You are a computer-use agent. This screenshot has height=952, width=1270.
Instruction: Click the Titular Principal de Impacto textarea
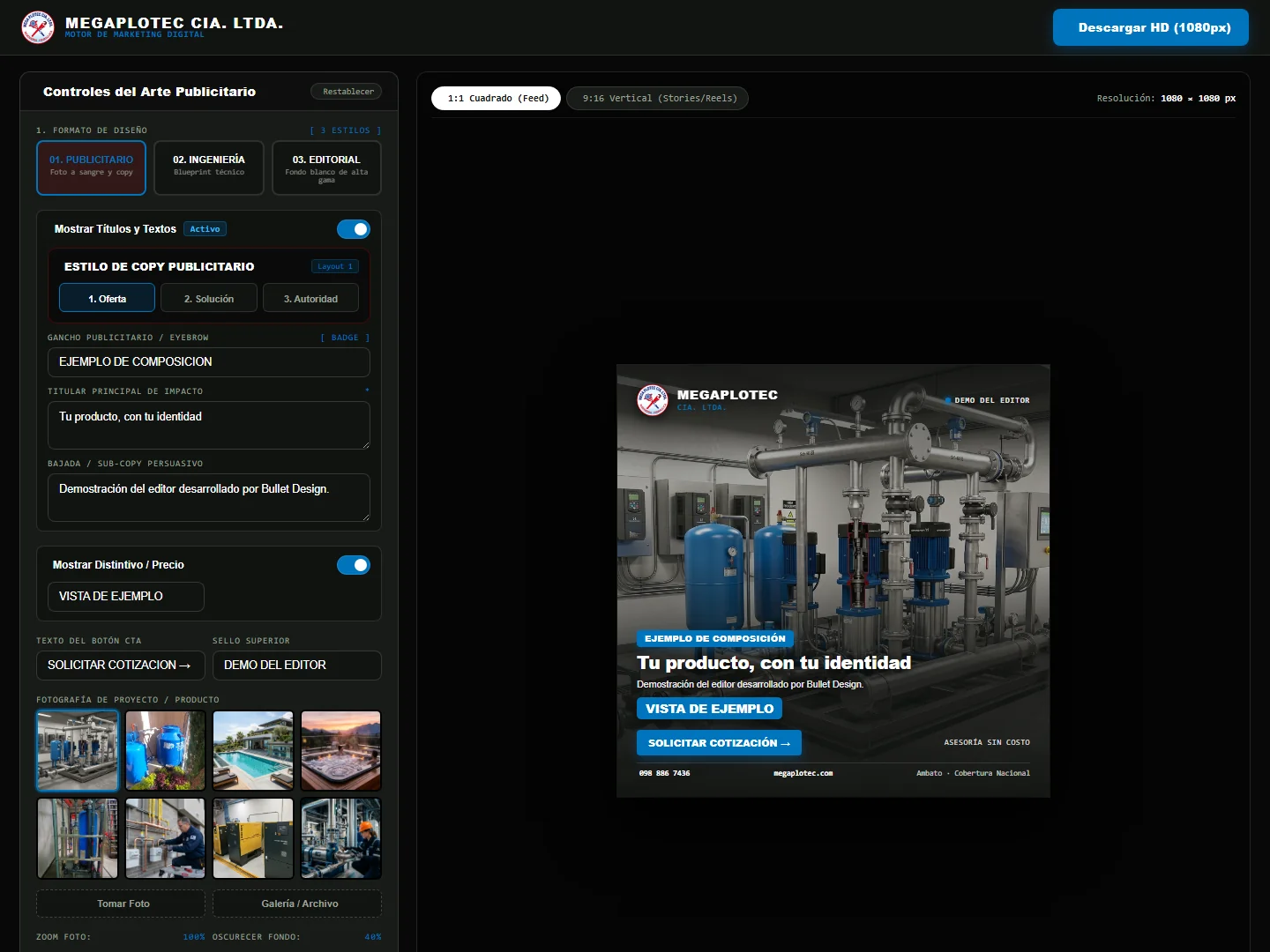coord(209,426)
